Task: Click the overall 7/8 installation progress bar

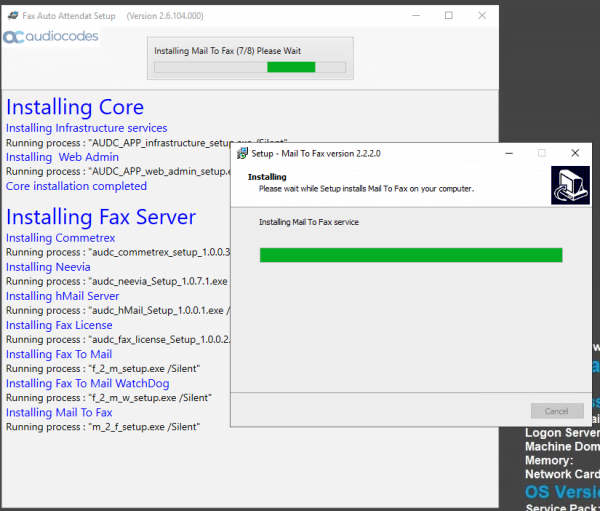Action: [x=249, y=67]
